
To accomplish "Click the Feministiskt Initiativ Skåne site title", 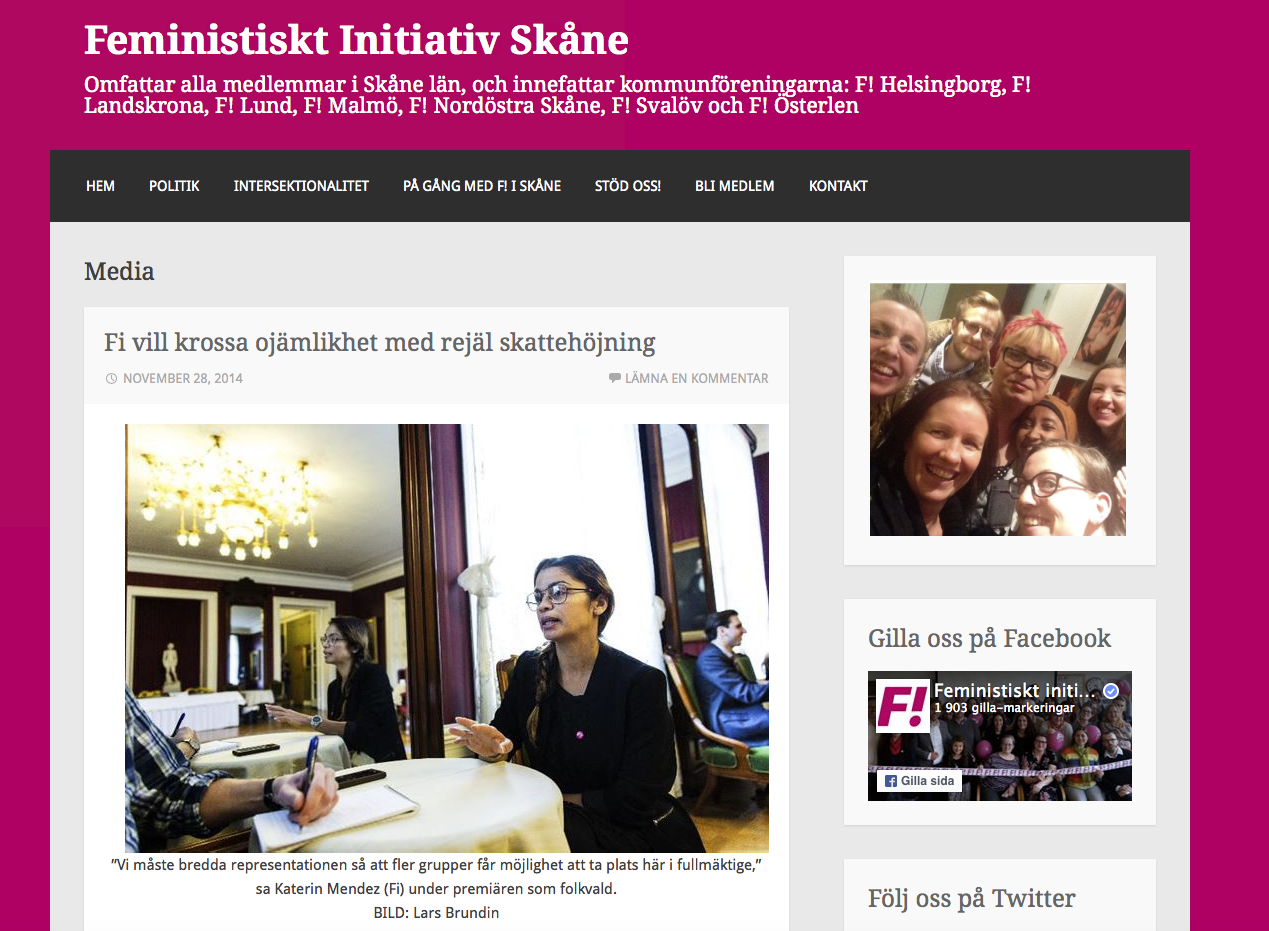I will tap(356, 40).
